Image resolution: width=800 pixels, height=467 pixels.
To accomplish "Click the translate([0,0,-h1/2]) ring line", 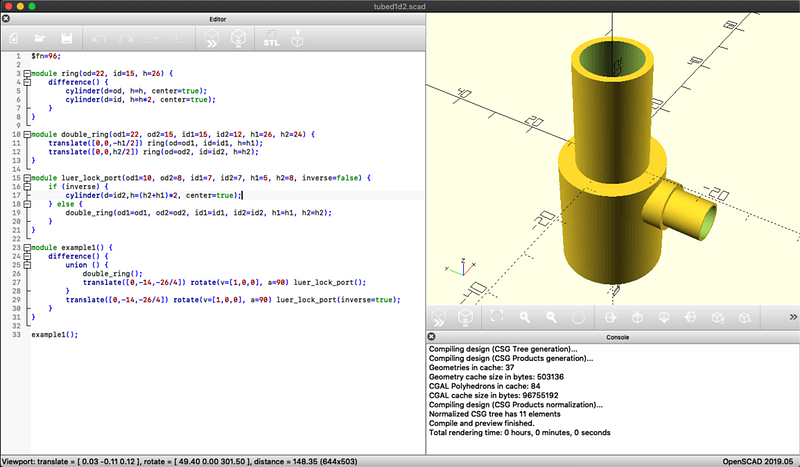I will point(156,143).
